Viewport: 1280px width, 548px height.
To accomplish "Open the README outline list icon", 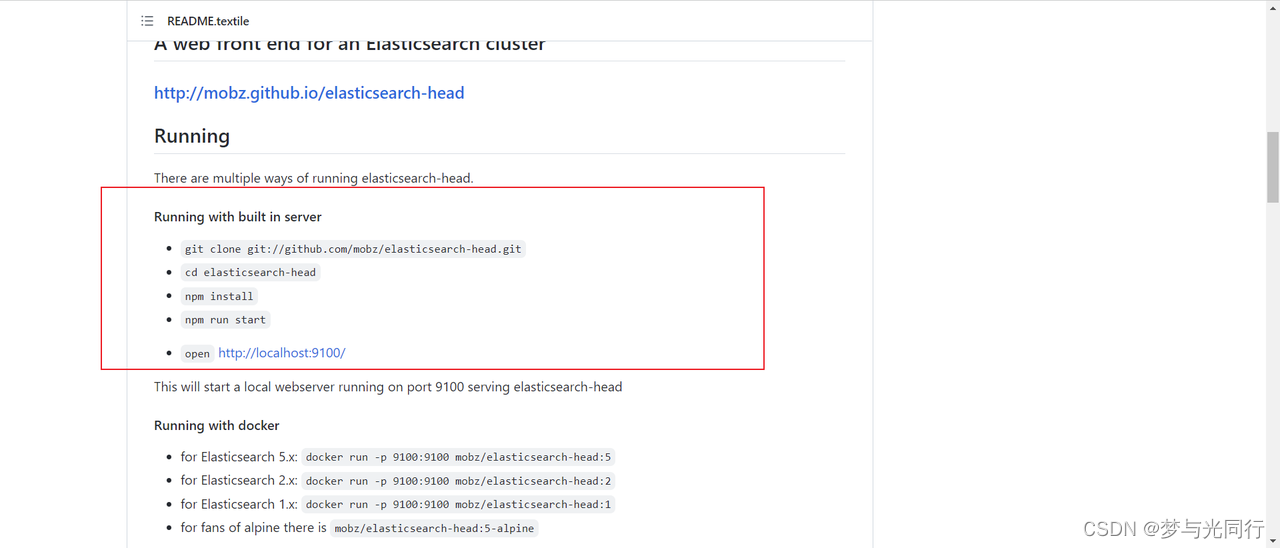I will coord(147,21).
